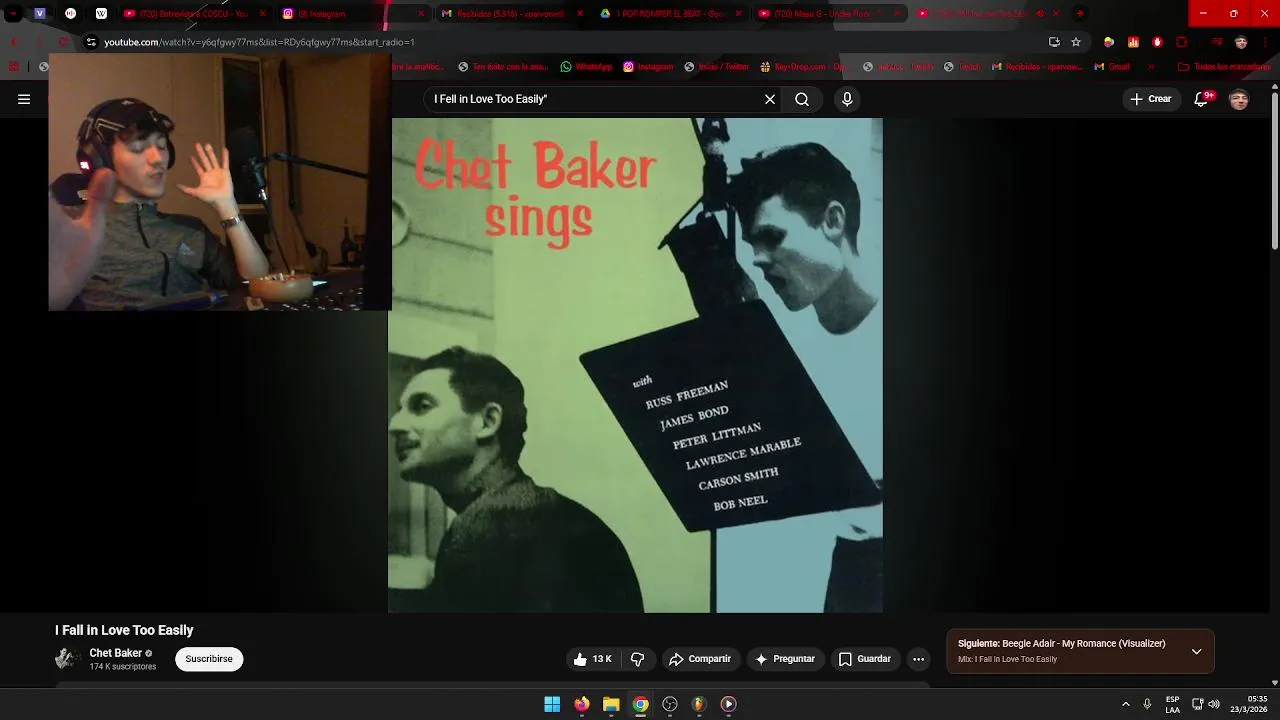
Task: Open the Key-Drop.com bookmark
Action: 805,67
